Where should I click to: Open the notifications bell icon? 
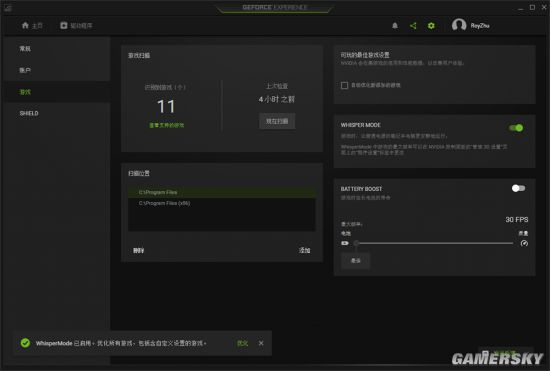[395, 26]
